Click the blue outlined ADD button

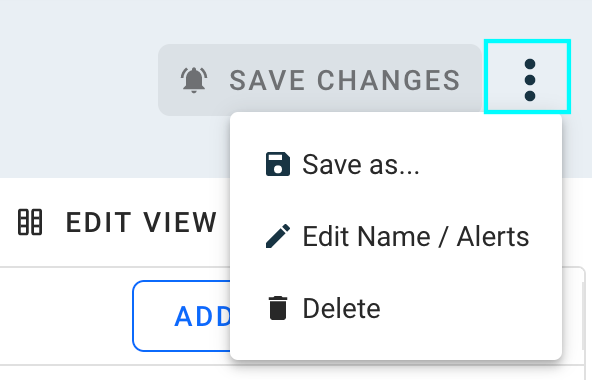182,316
